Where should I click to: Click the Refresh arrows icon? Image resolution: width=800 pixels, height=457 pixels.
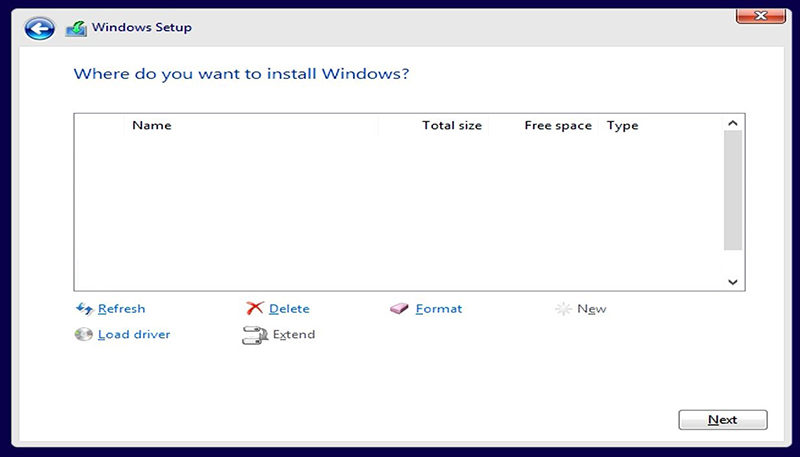pos(84,309)
